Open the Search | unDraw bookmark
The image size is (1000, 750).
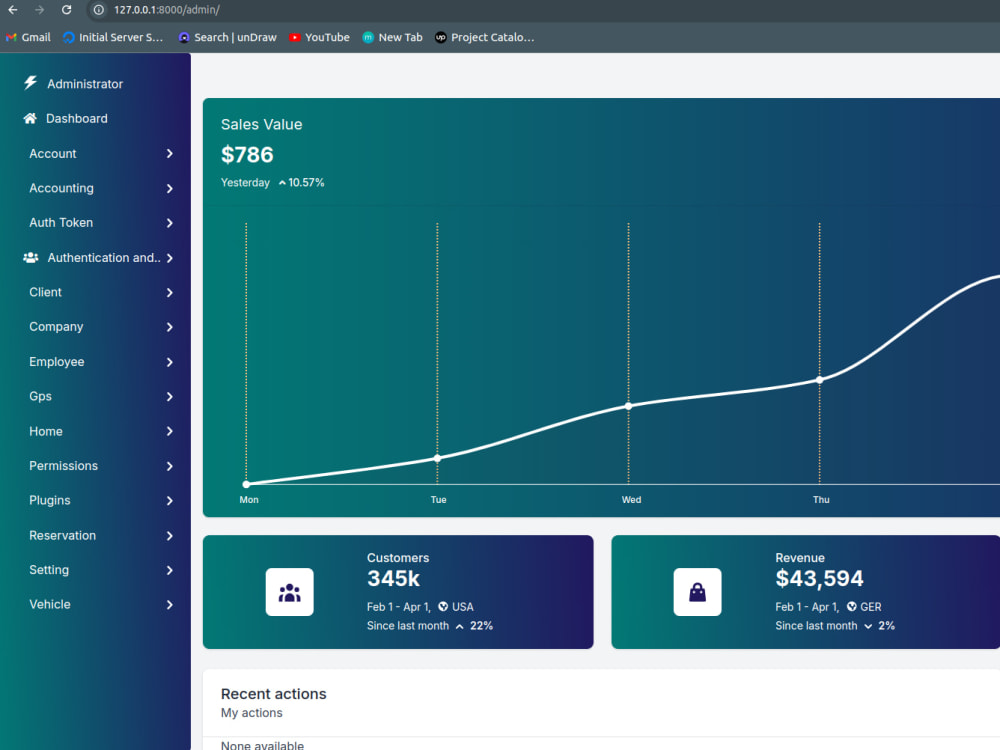(228, 37)
